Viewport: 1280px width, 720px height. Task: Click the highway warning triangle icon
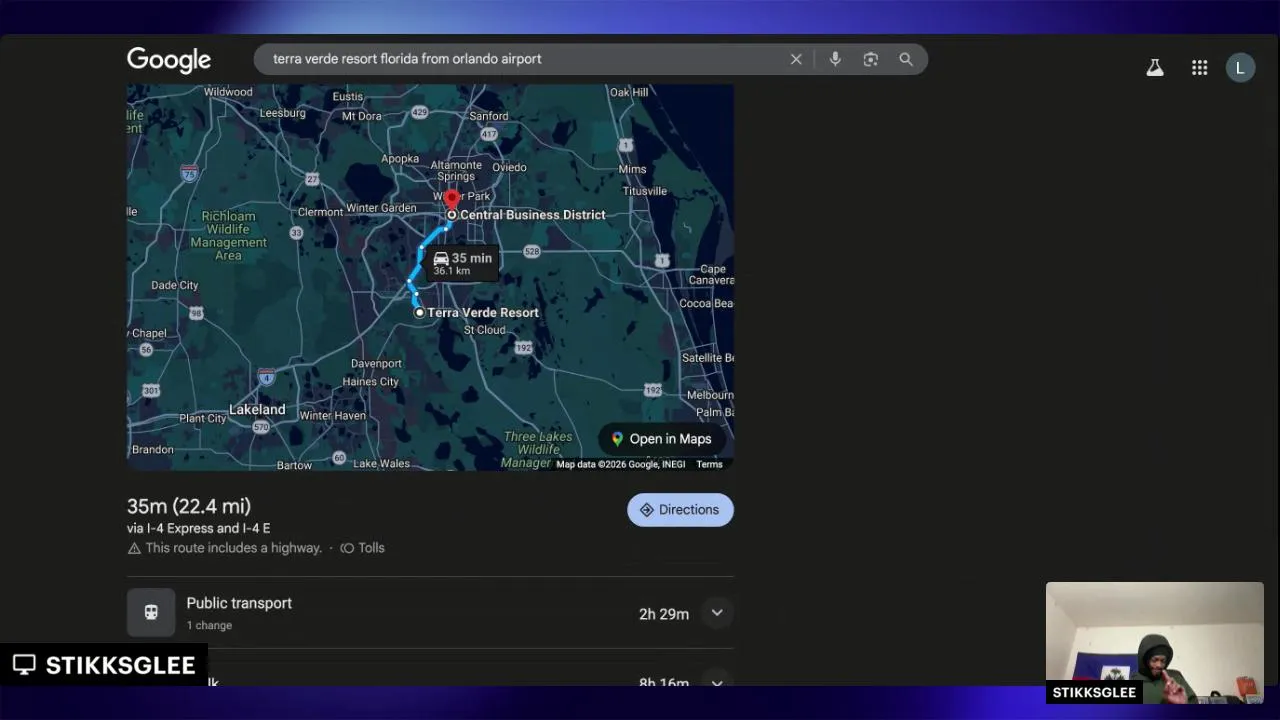click(134, 548)
